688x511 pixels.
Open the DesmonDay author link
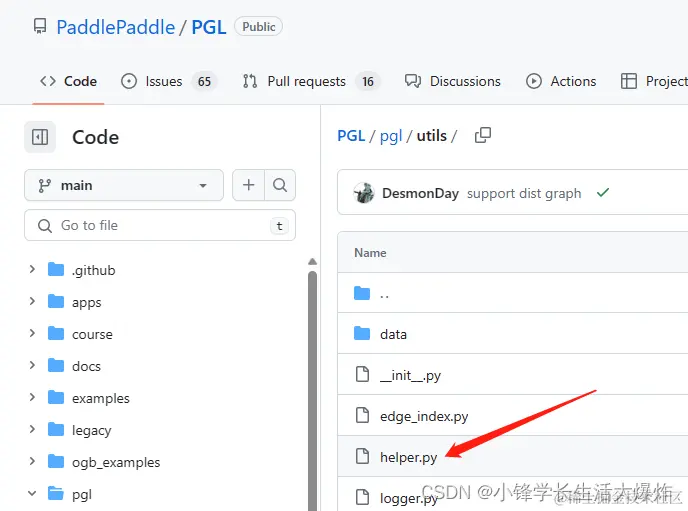420,193
